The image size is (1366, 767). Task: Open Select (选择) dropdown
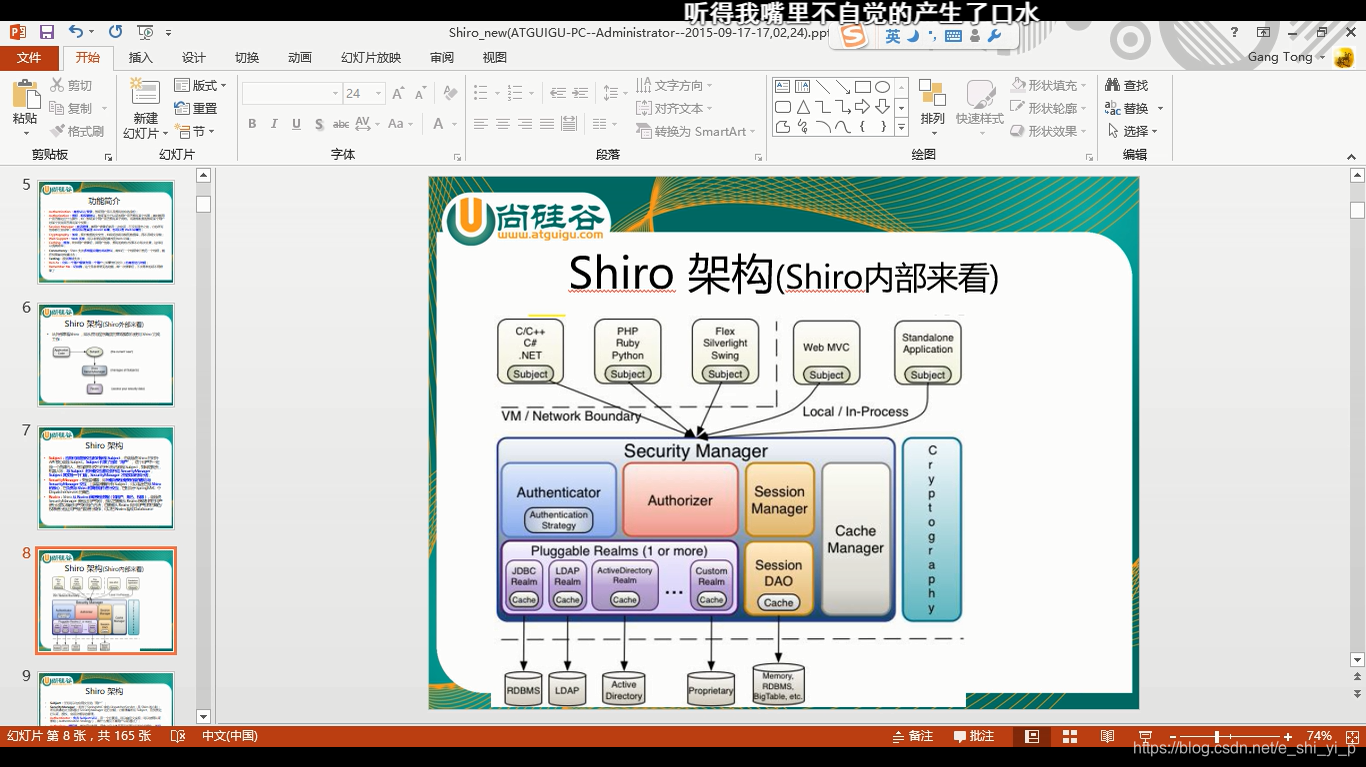coord(1132,131)
